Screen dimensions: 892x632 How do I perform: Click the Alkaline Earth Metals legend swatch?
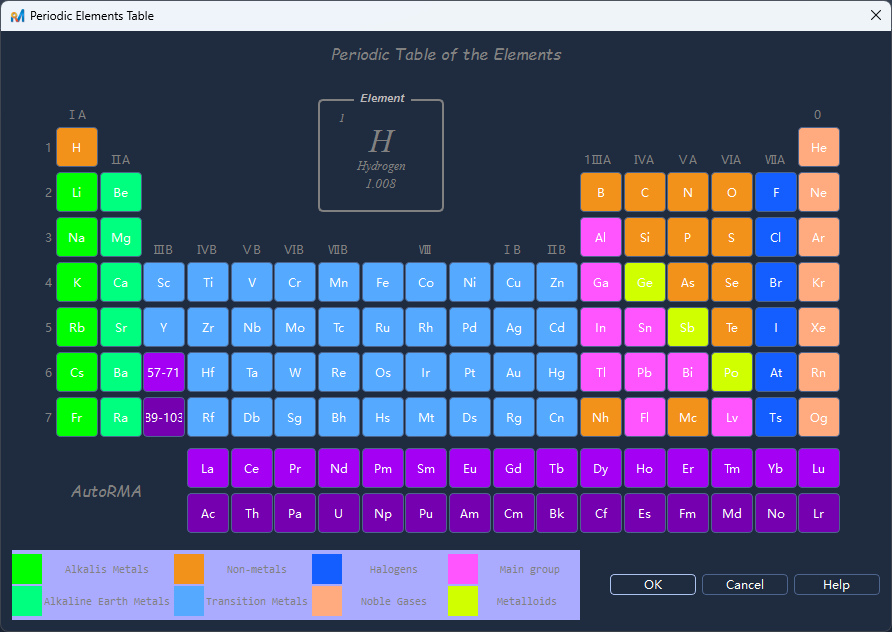[x=27, y=601]
